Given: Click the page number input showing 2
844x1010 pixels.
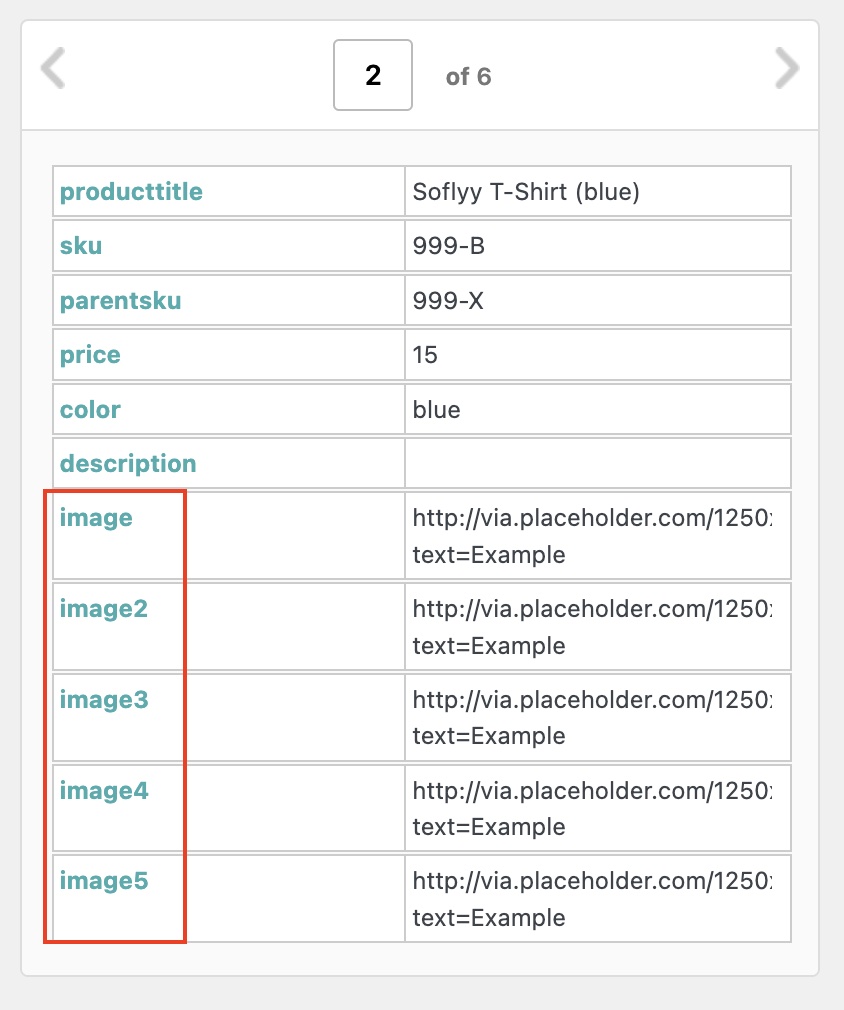Looking at the screenshot, I should 372,75.
